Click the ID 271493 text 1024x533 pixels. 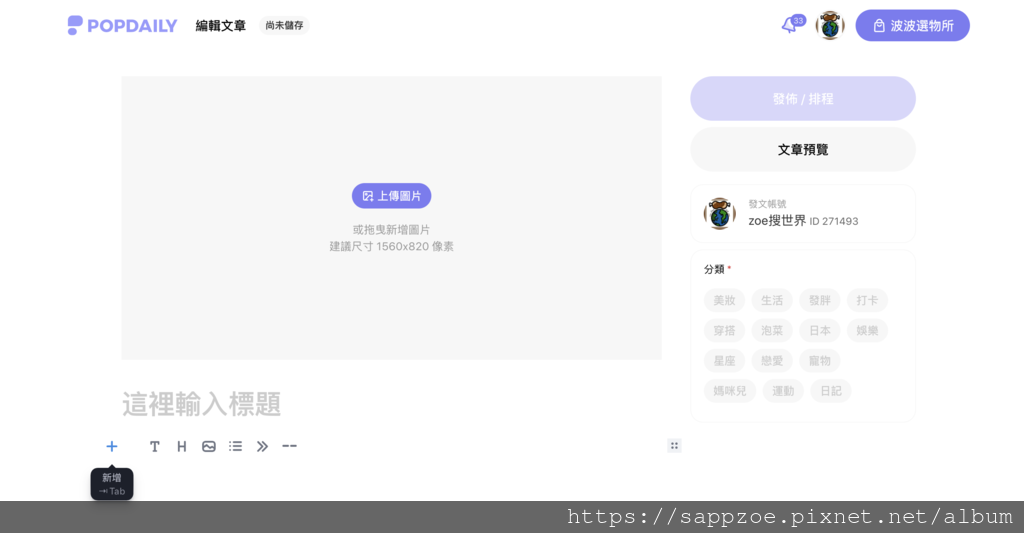834,221
